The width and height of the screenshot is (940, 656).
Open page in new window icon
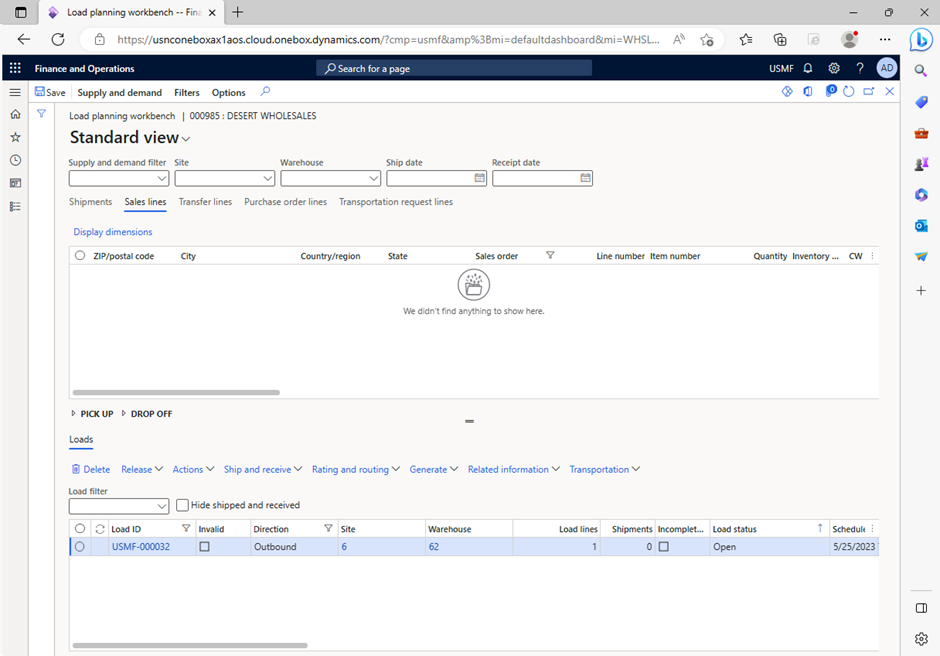click(868, 91)
